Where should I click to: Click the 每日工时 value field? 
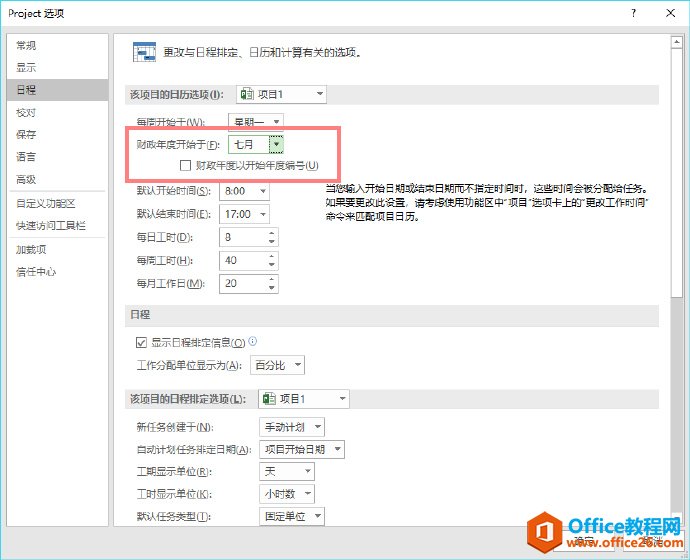pos(243,238)
